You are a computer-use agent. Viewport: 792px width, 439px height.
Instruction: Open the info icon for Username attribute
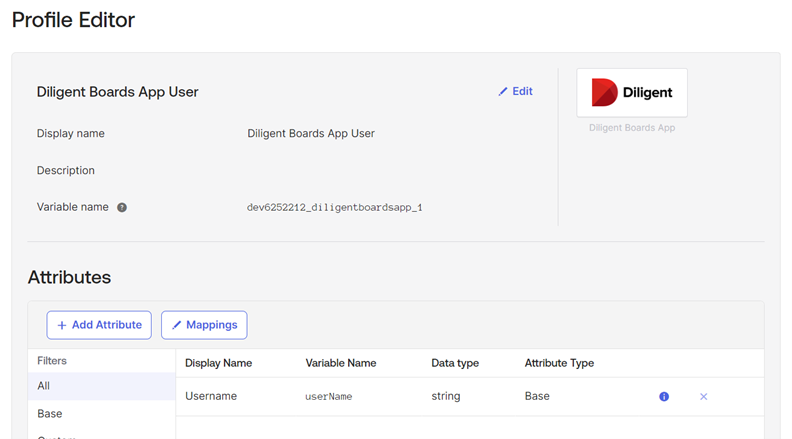click(x=664, y=397)
